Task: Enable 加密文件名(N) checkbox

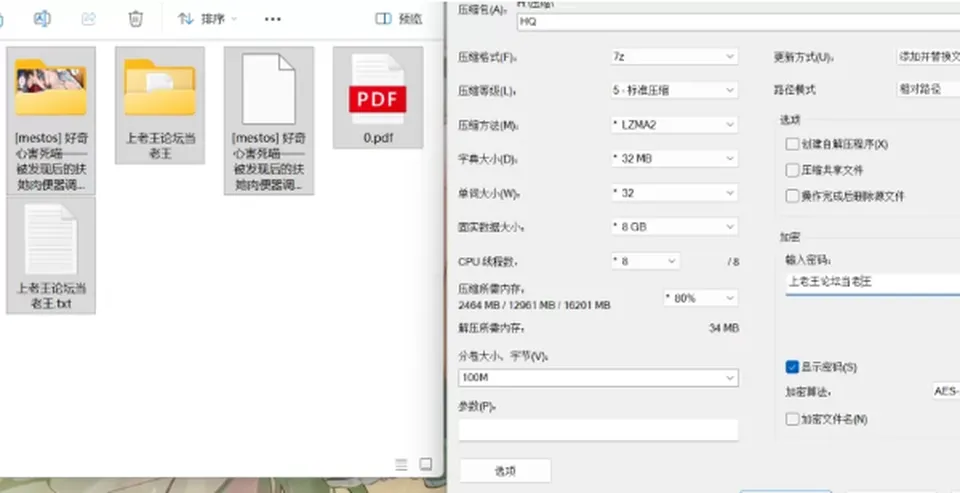Action: [792, 420]
